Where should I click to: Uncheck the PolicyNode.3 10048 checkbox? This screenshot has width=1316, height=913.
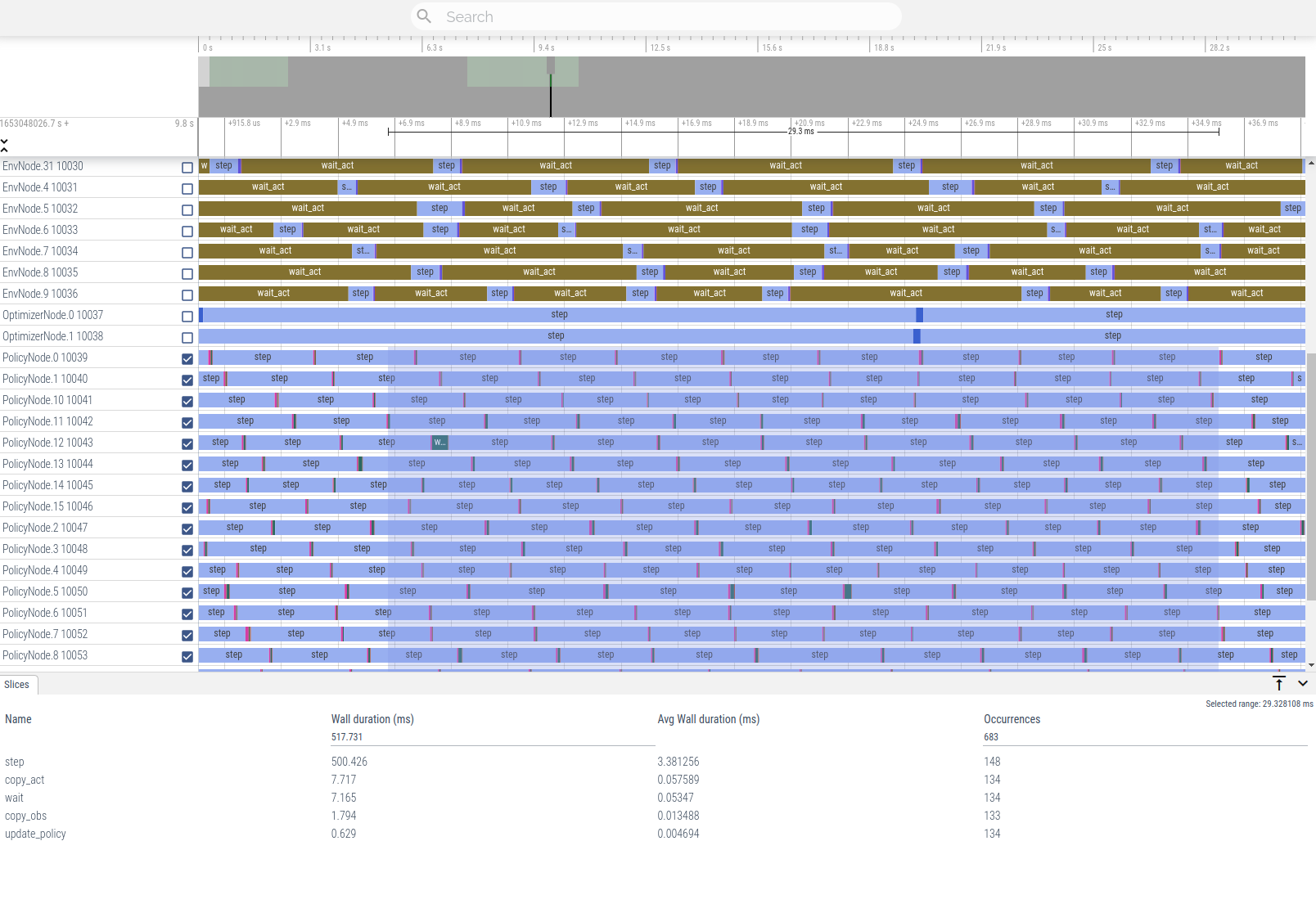tap(187, 551)
